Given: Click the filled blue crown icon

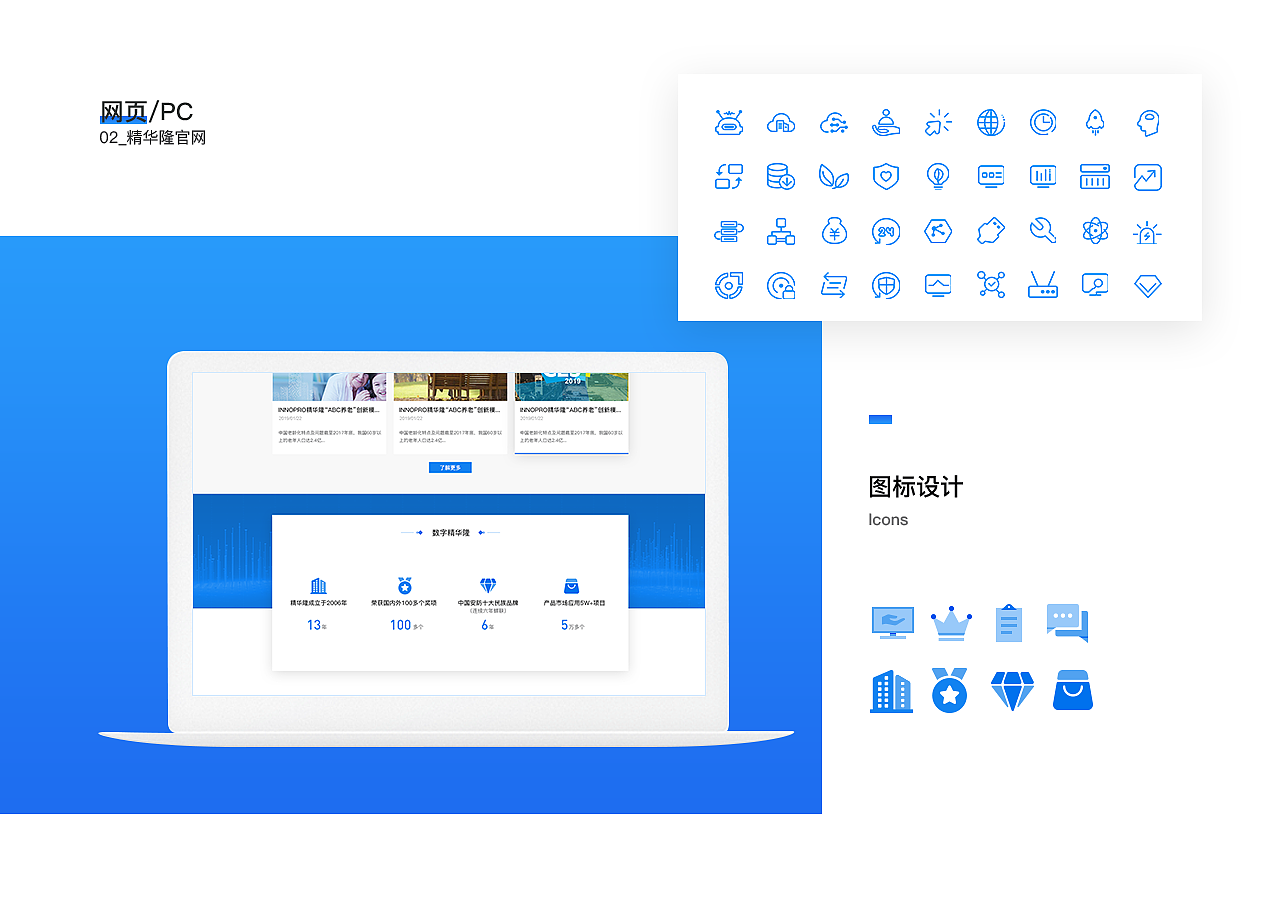Looking at the screenshot, I should [x=949, y=622].
